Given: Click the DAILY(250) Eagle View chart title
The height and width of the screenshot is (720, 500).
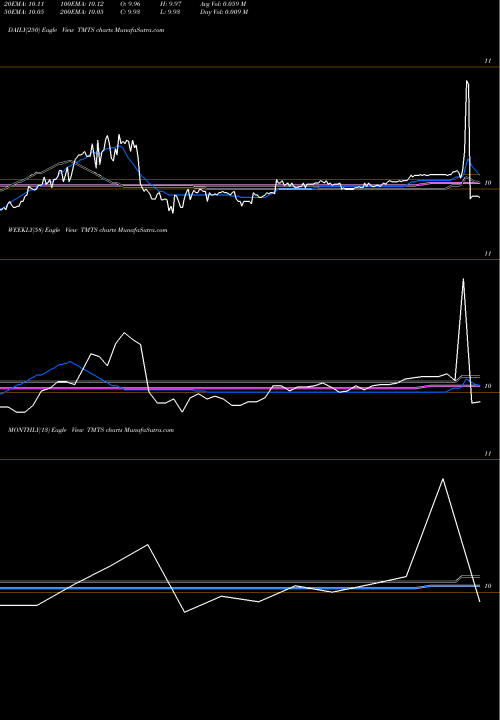Looking at the screenshot, I should pos(86,30).
